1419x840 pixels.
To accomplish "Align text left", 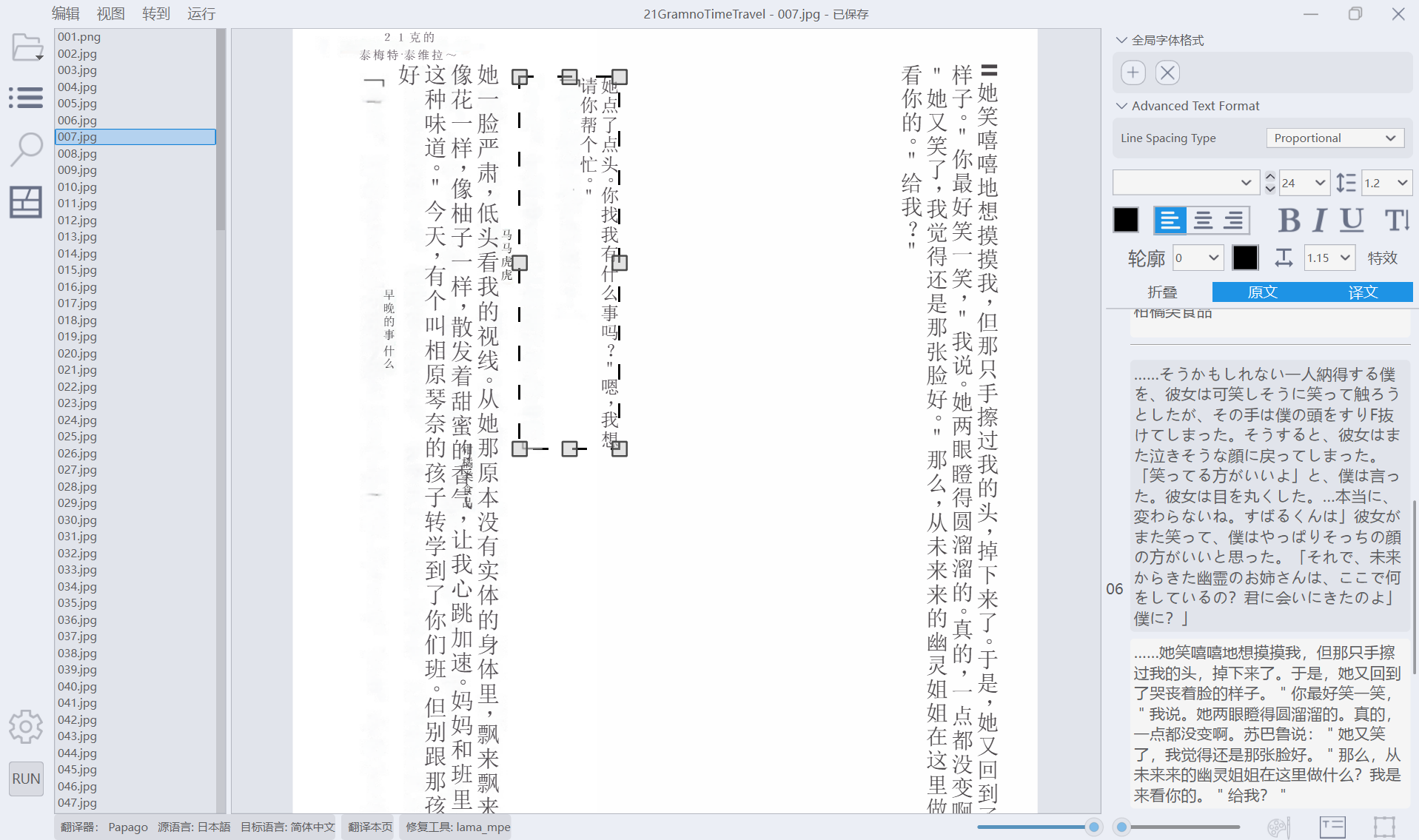I will click(x=1170, y=220).
